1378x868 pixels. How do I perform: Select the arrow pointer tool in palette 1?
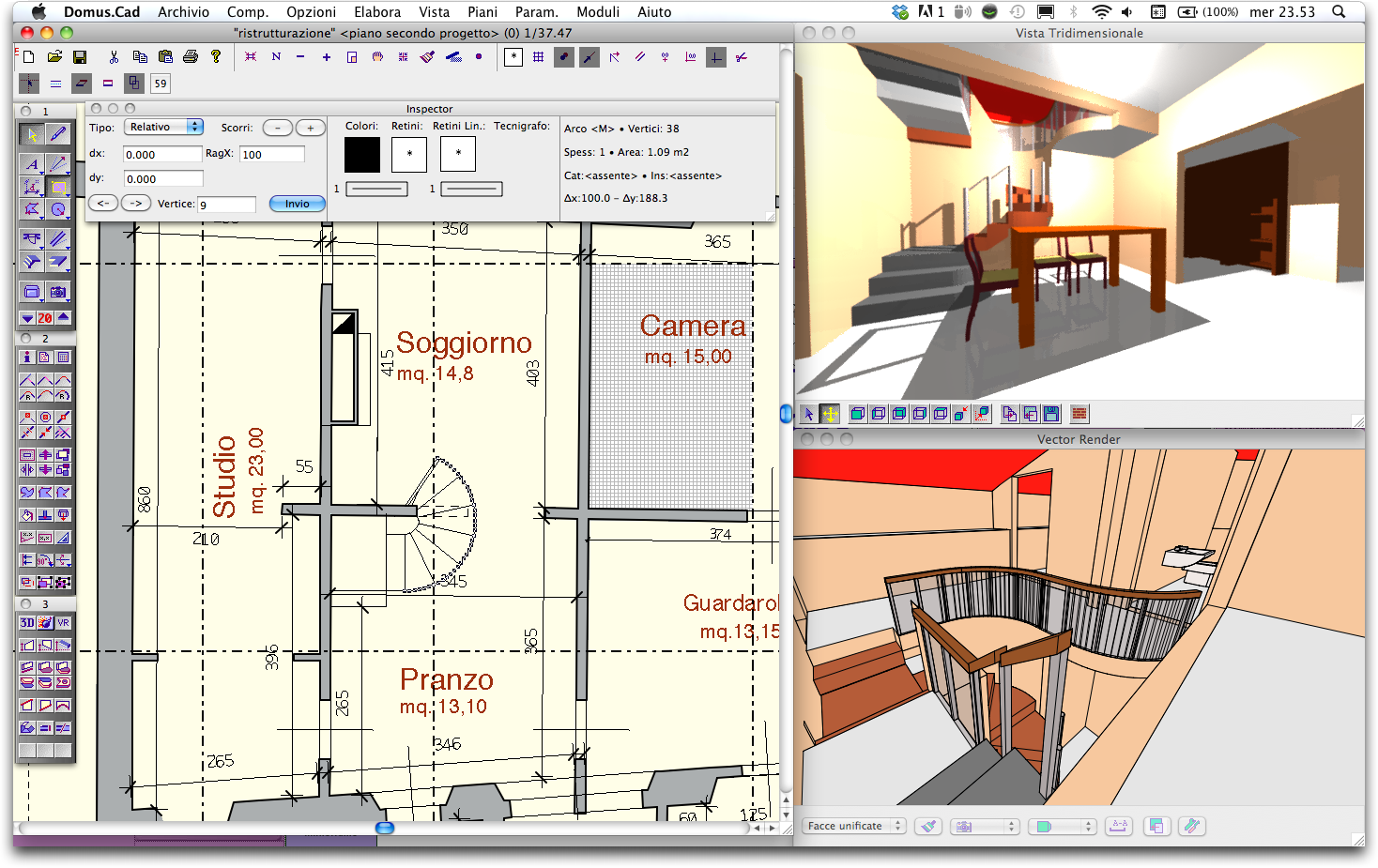[x=32, y=135]
